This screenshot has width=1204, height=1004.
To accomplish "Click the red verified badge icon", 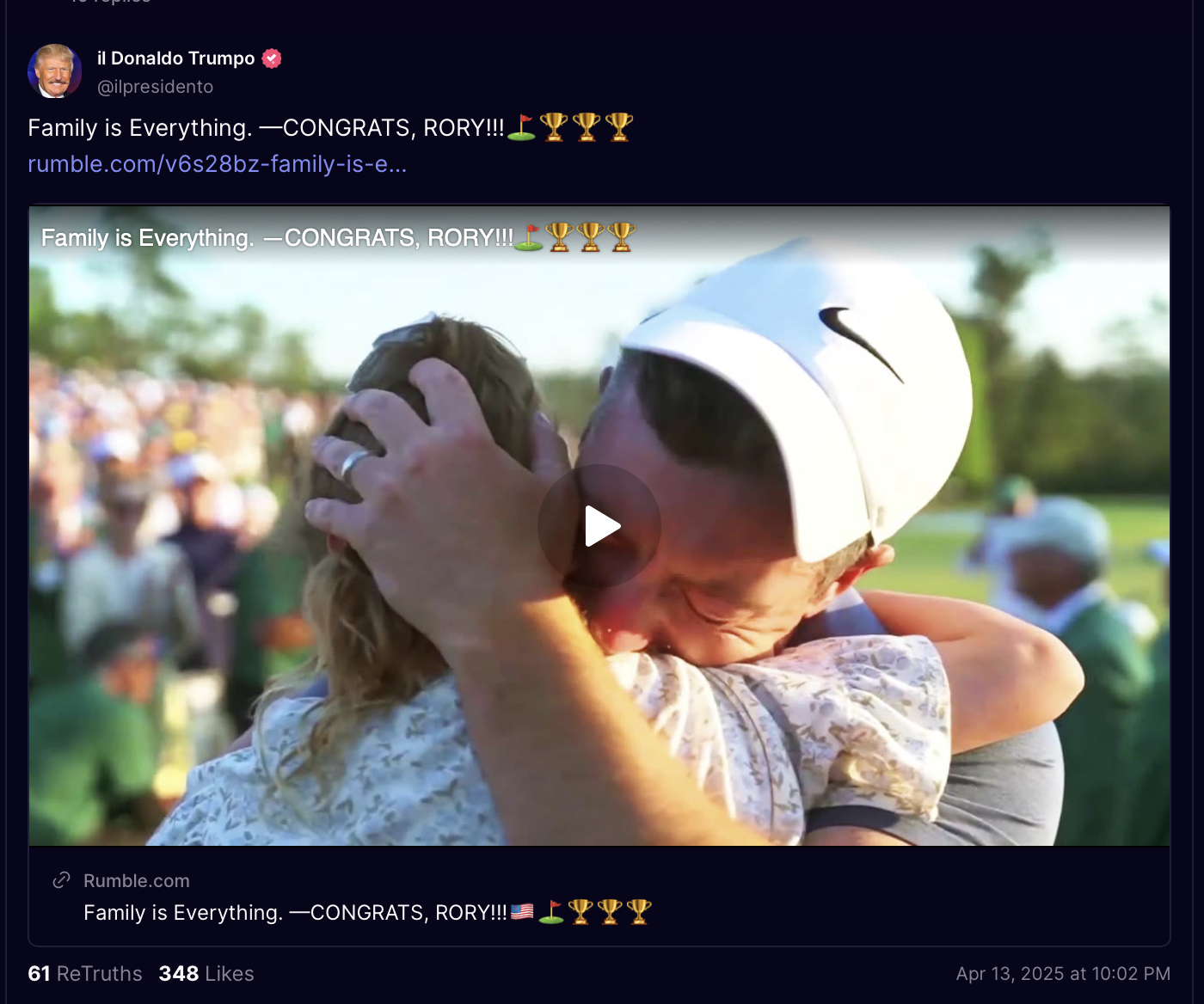I will point(272,58).
